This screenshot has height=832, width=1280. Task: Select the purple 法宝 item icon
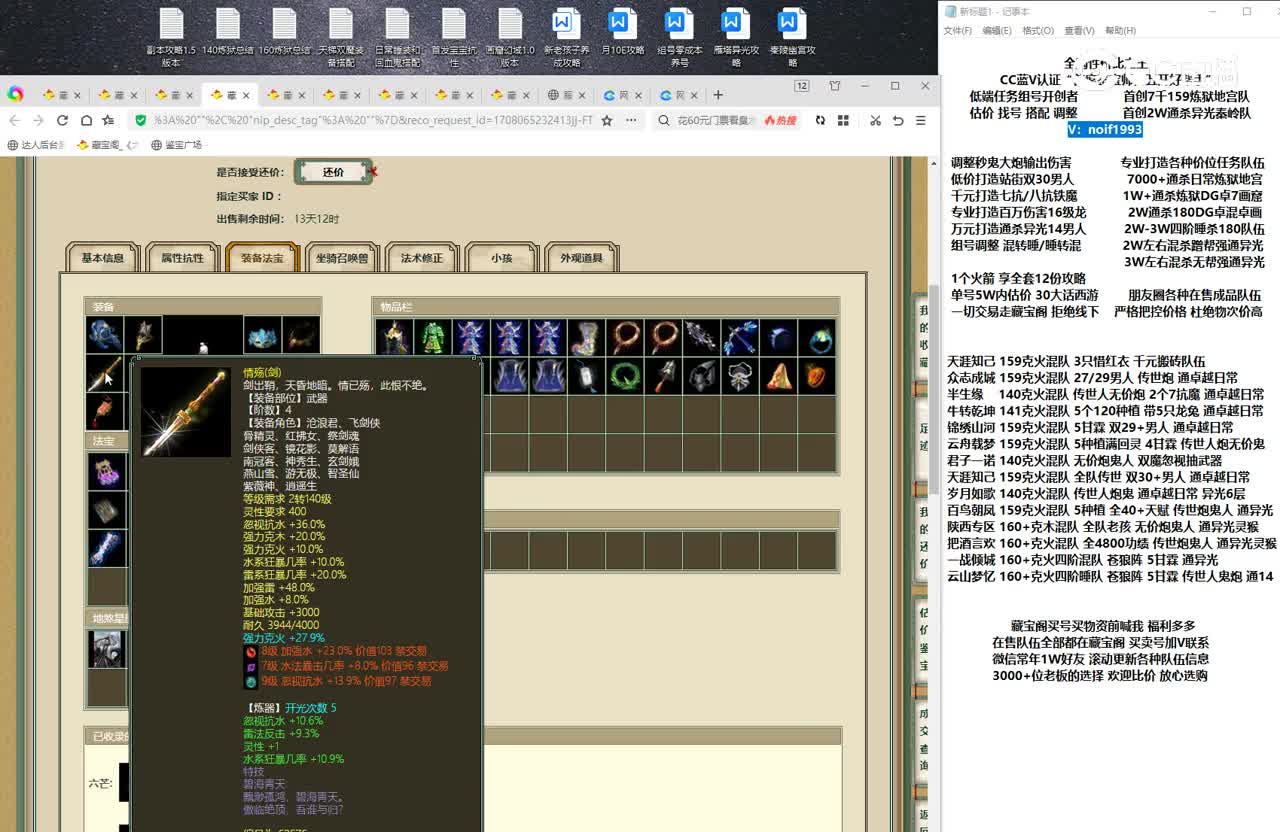[x=107, y=471]
